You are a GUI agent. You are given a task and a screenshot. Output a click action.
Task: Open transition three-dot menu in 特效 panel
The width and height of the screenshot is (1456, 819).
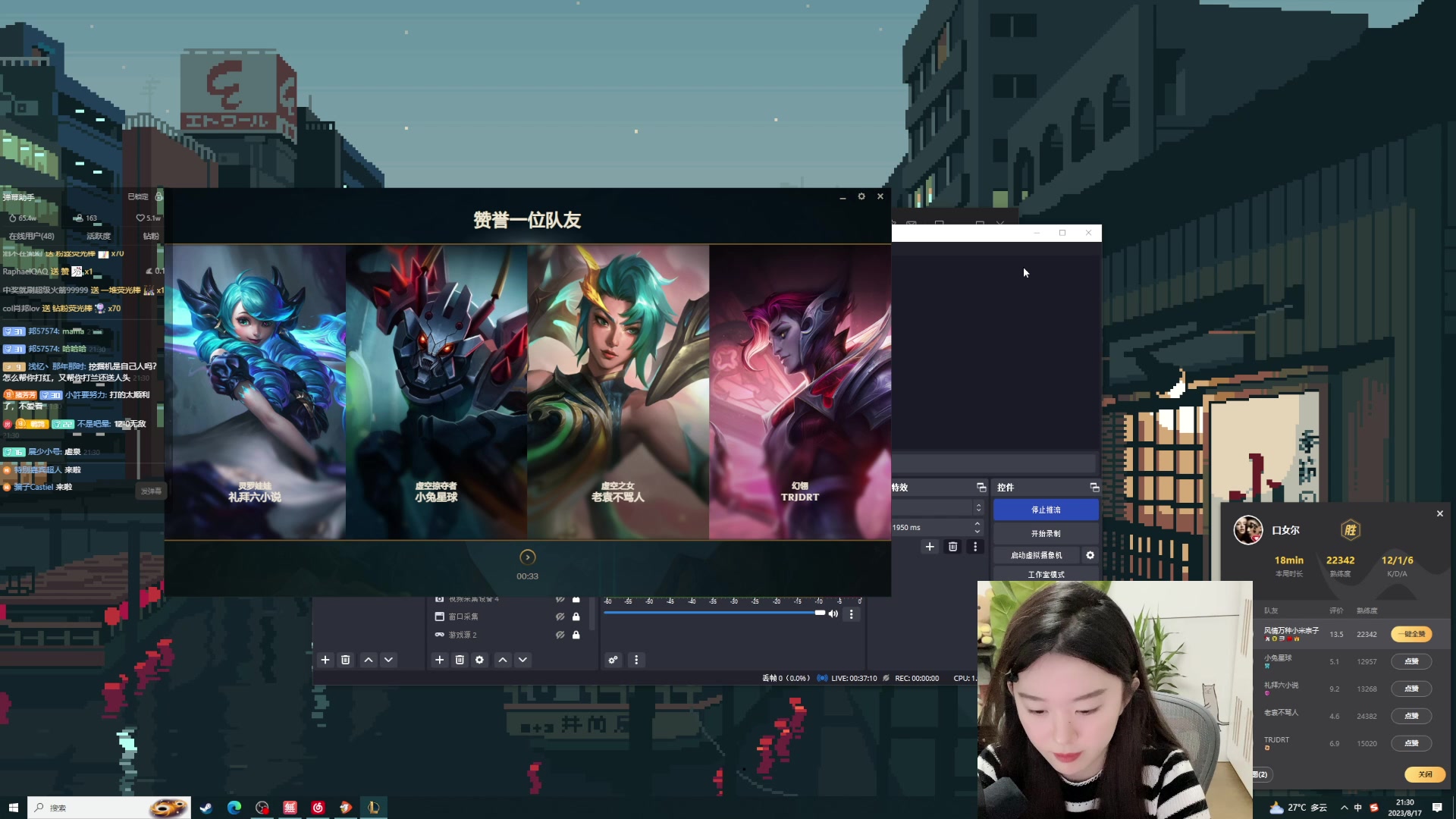click(x=975, y=547)
